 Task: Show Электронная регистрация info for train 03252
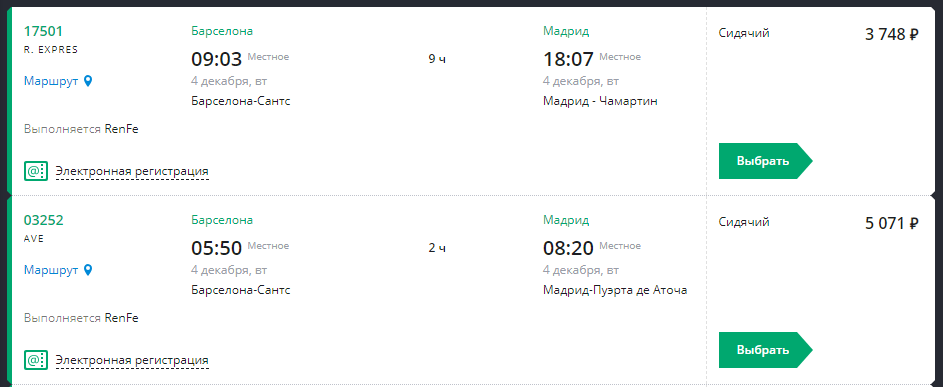click(x=132, y=361)
